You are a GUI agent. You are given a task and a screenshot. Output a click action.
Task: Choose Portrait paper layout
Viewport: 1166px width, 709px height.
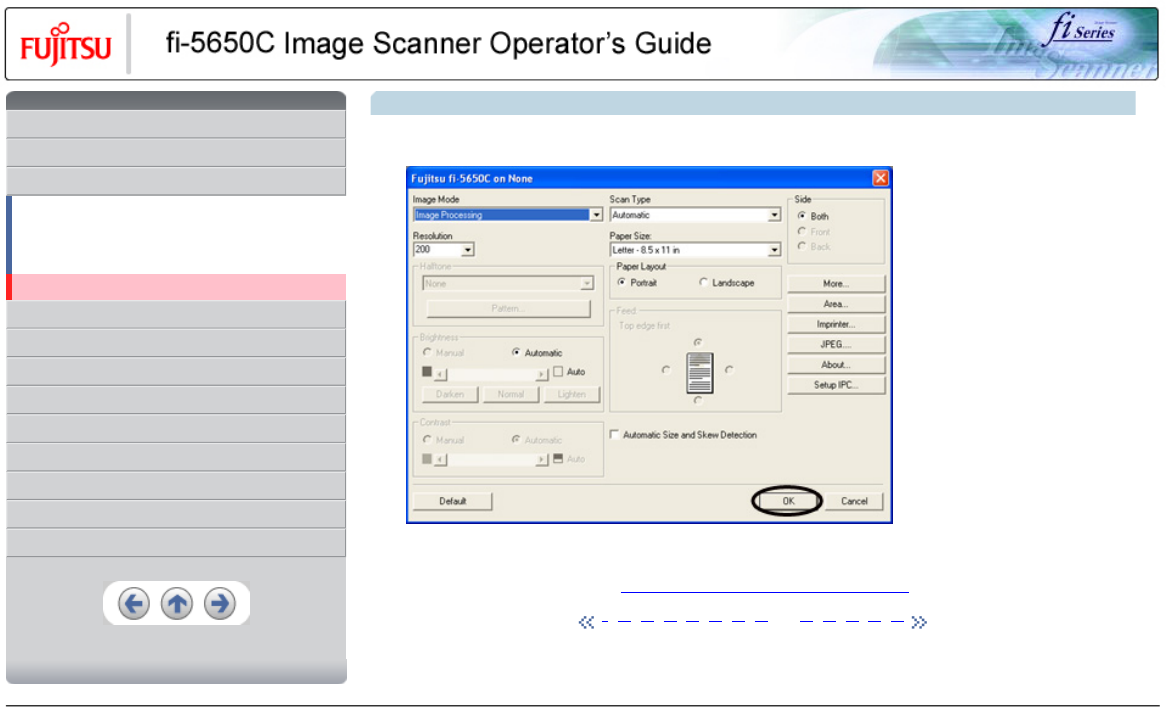coord(622,283)
